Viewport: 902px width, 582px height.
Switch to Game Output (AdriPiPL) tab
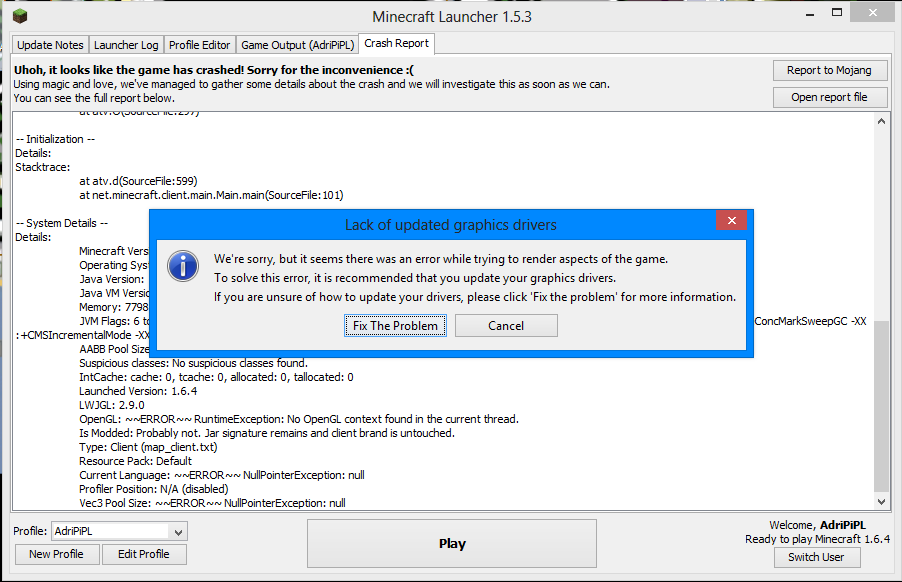297,45
